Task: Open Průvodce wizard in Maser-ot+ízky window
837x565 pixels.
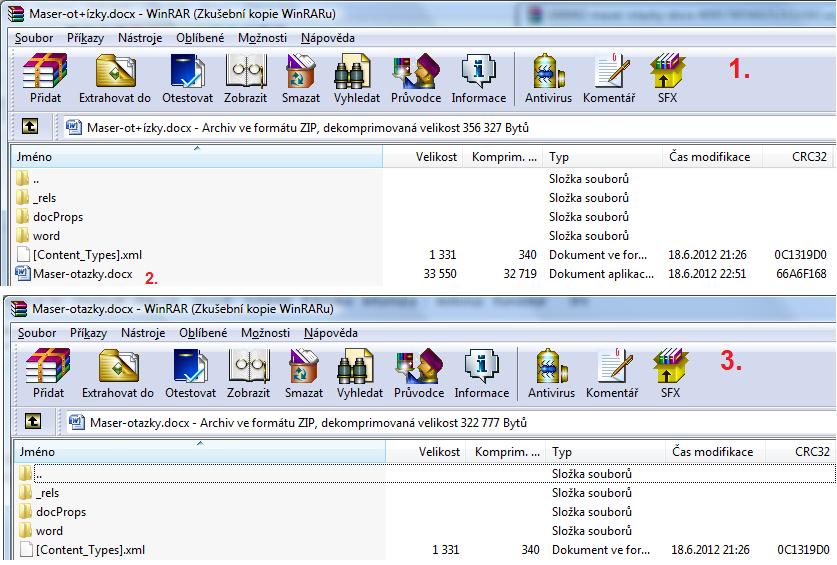Action: [x=416, y=78]
